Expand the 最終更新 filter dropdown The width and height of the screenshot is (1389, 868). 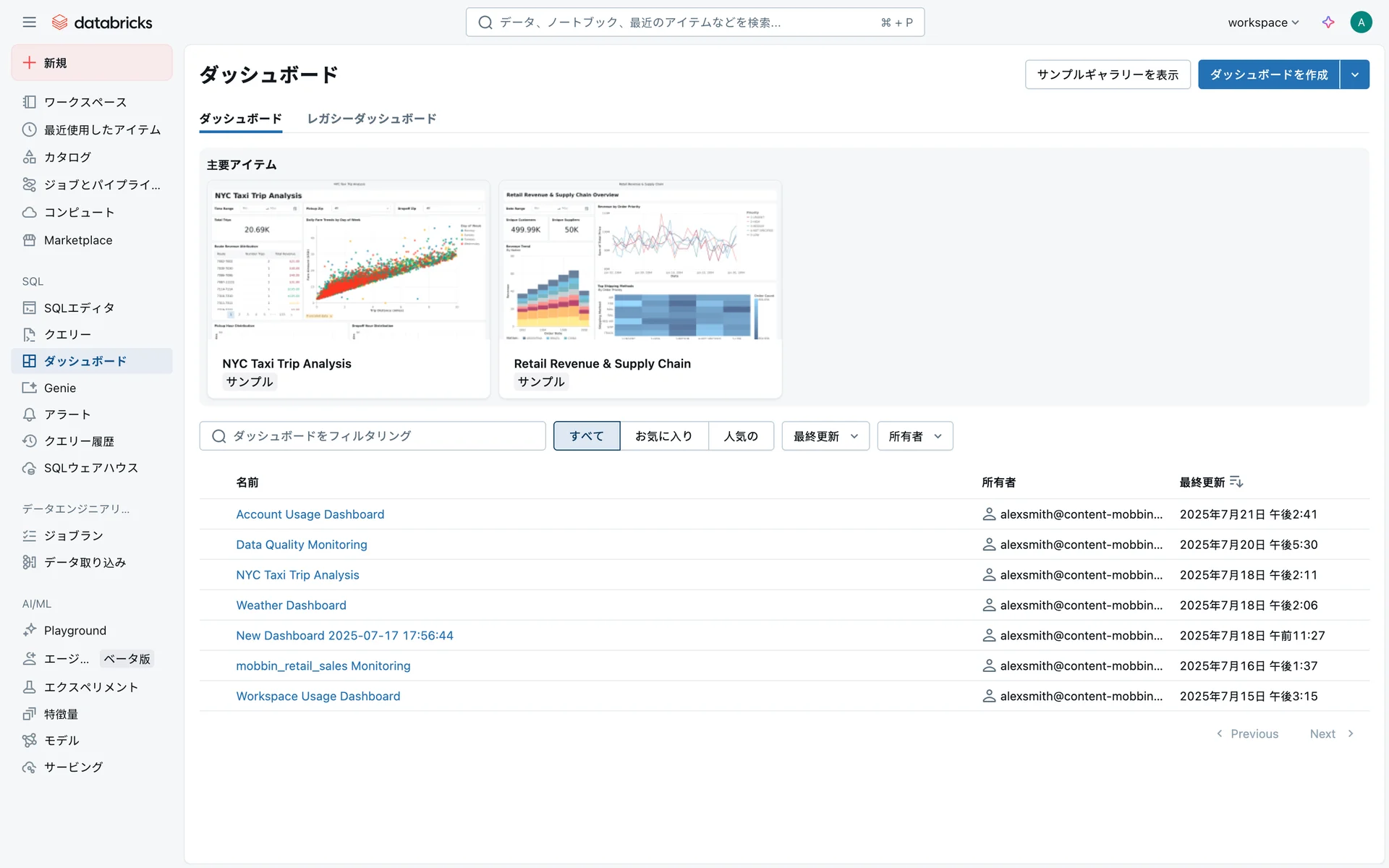coord(825,436)
